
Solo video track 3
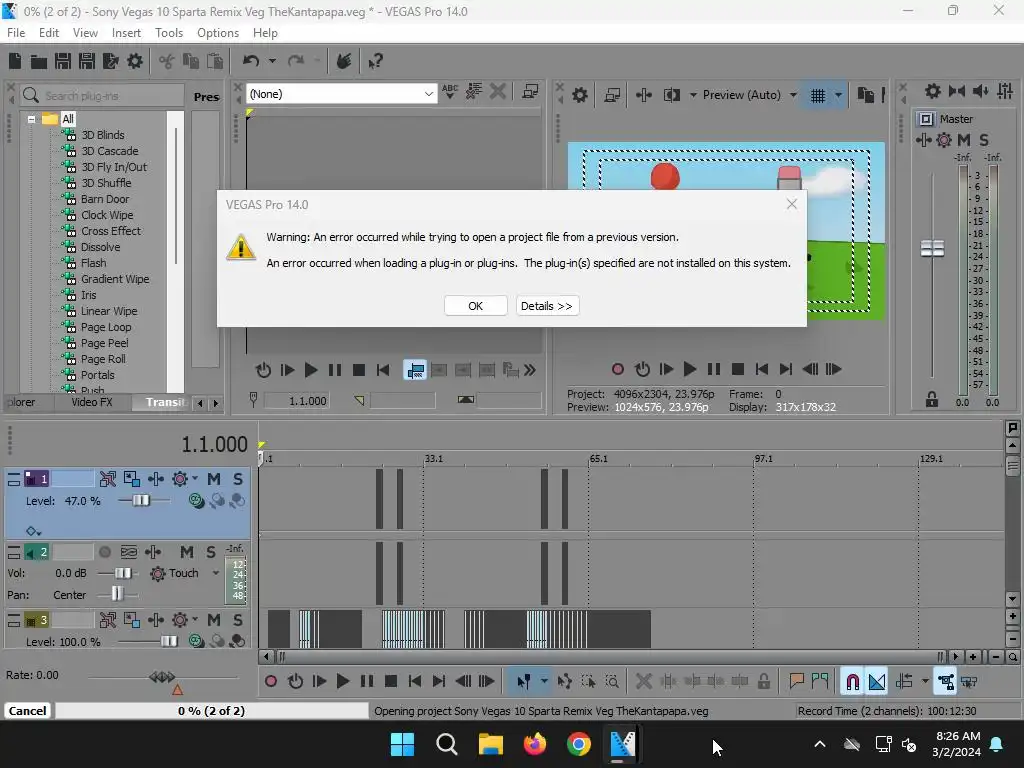click(x=238, y=620)
